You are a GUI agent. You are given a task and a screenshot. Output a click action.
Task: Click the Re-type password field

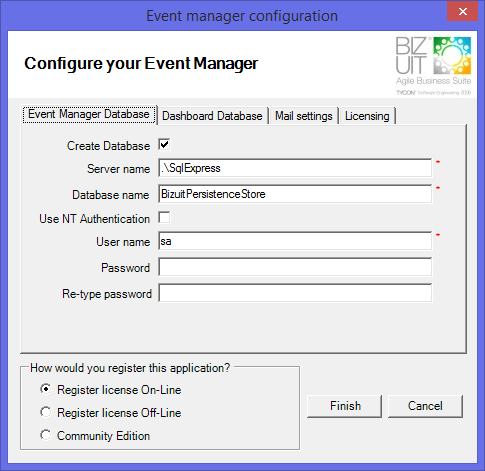[x=295, y=293]
